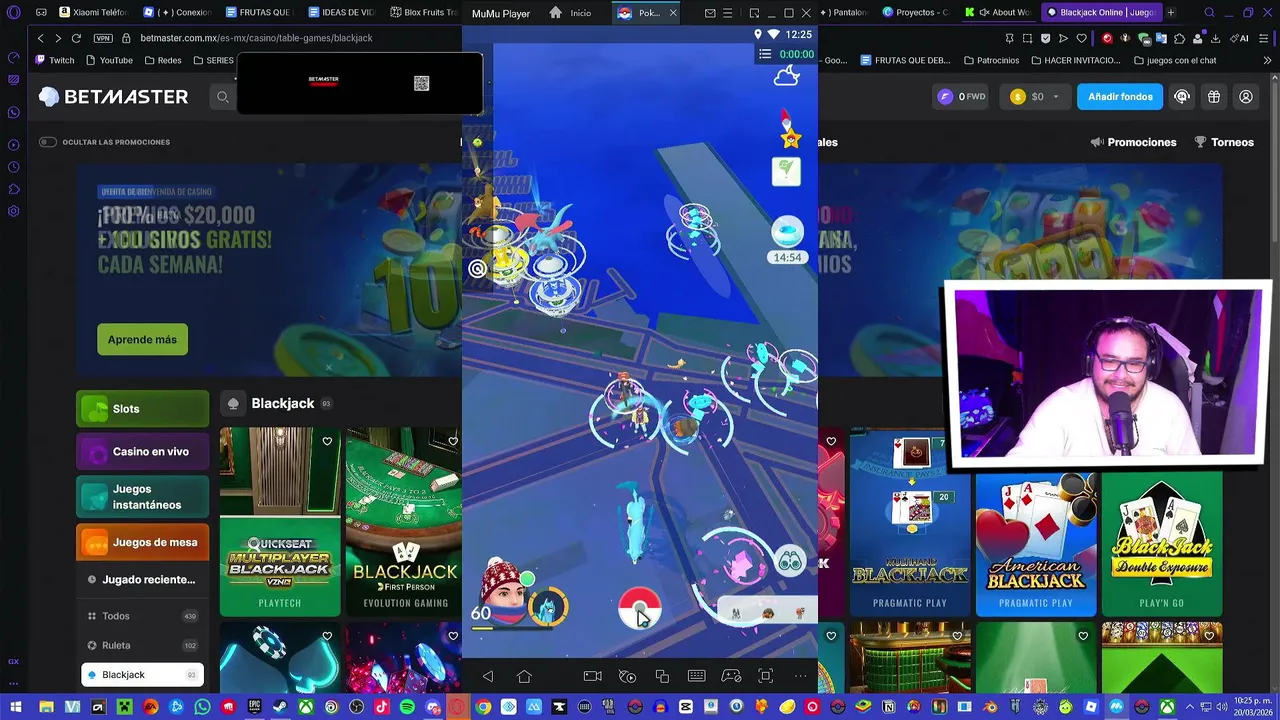1280x720 pixels.
Task: Open the Poké Ball main menu in Pokémon GO
Action: [x=639, y=608]
